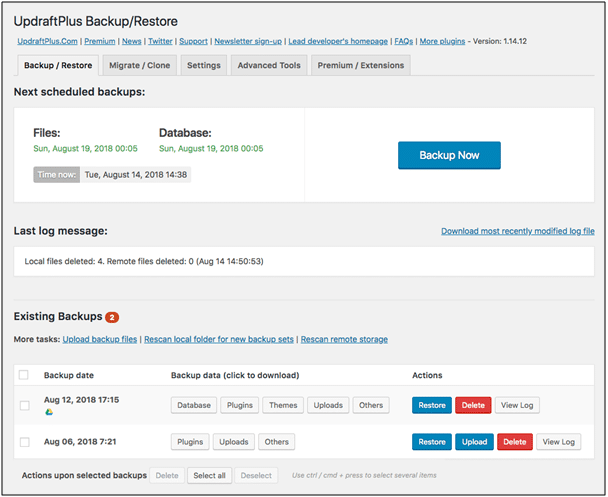Open Lead developer's homepage link
The width and height of the screenshot is (608, 497).
(338, 41)
